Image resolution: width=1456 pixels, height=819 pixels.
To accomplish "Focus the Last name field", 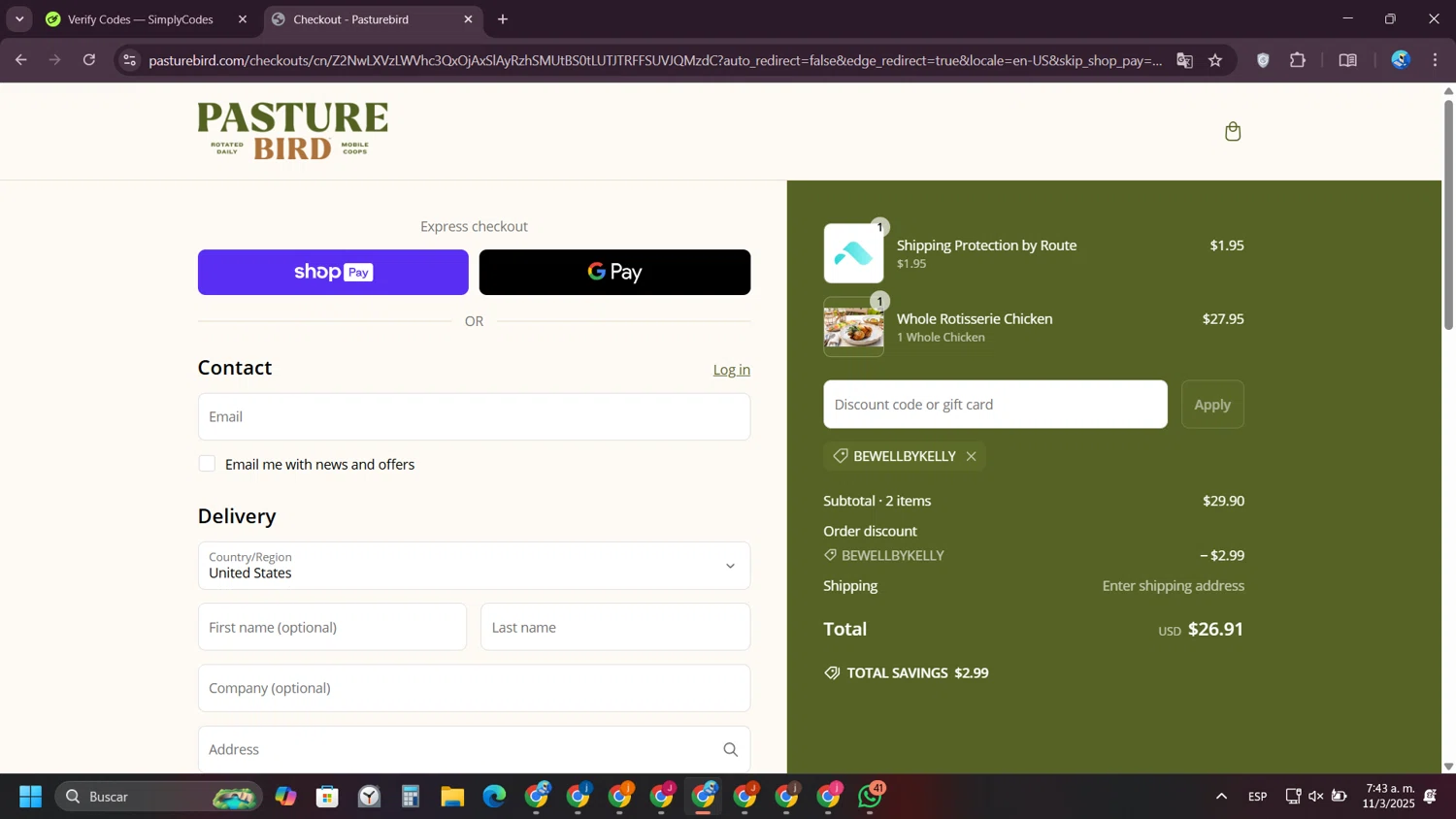I will tap(615, 627).
